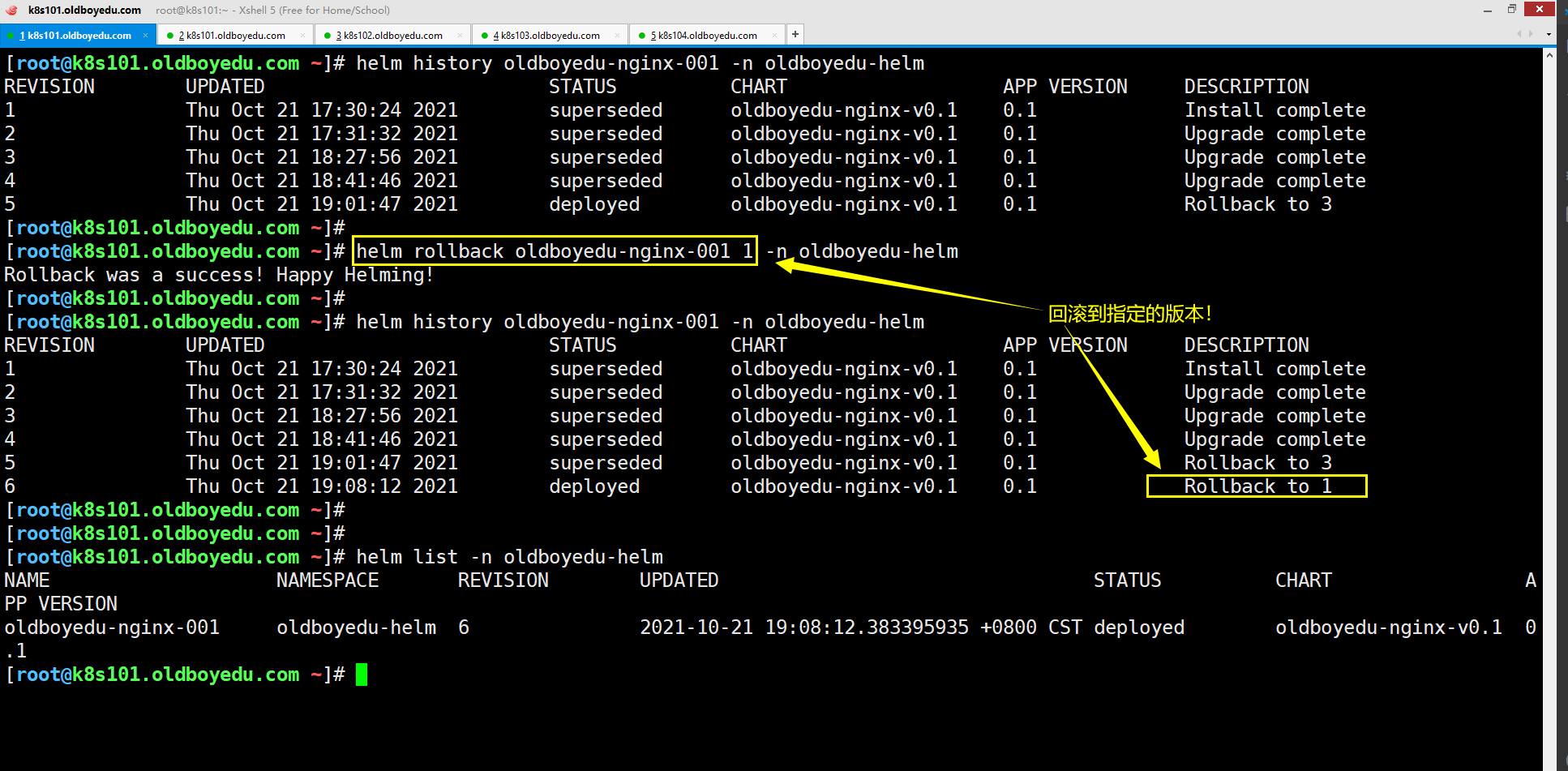
Task: Open a new session tab with plus button
Action: (x=795, y=34)
